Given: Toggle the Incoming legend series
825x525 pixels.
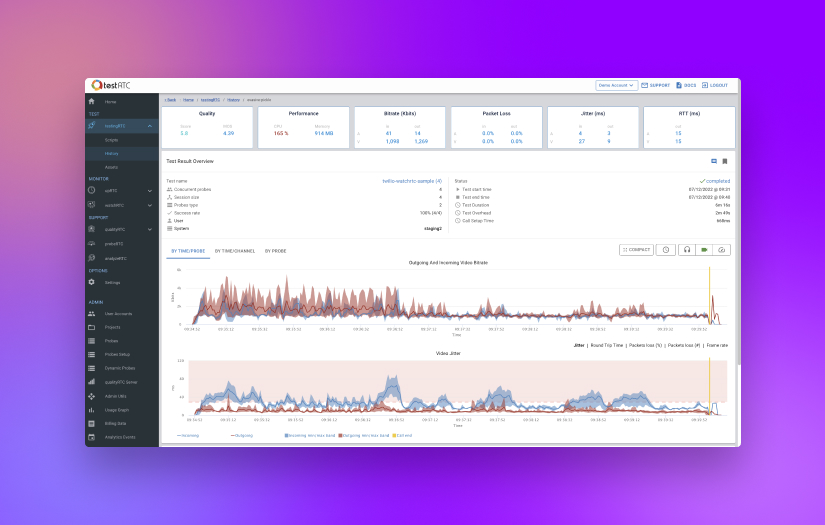Looking at the screenshot, I should pyautogui.click(x=188, y=436).
